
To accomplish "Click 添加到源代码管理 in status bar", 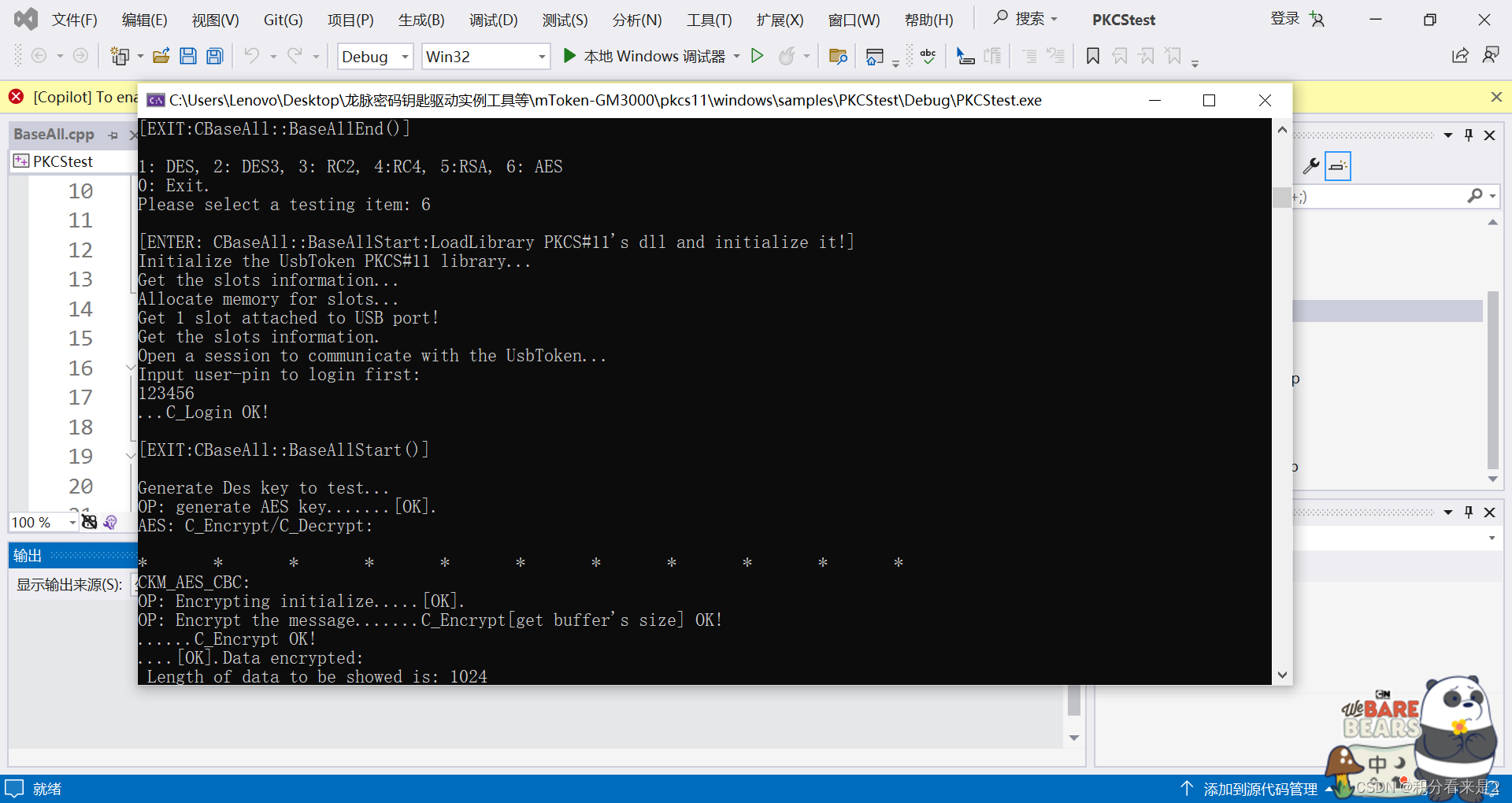I will coord(1260,789).
